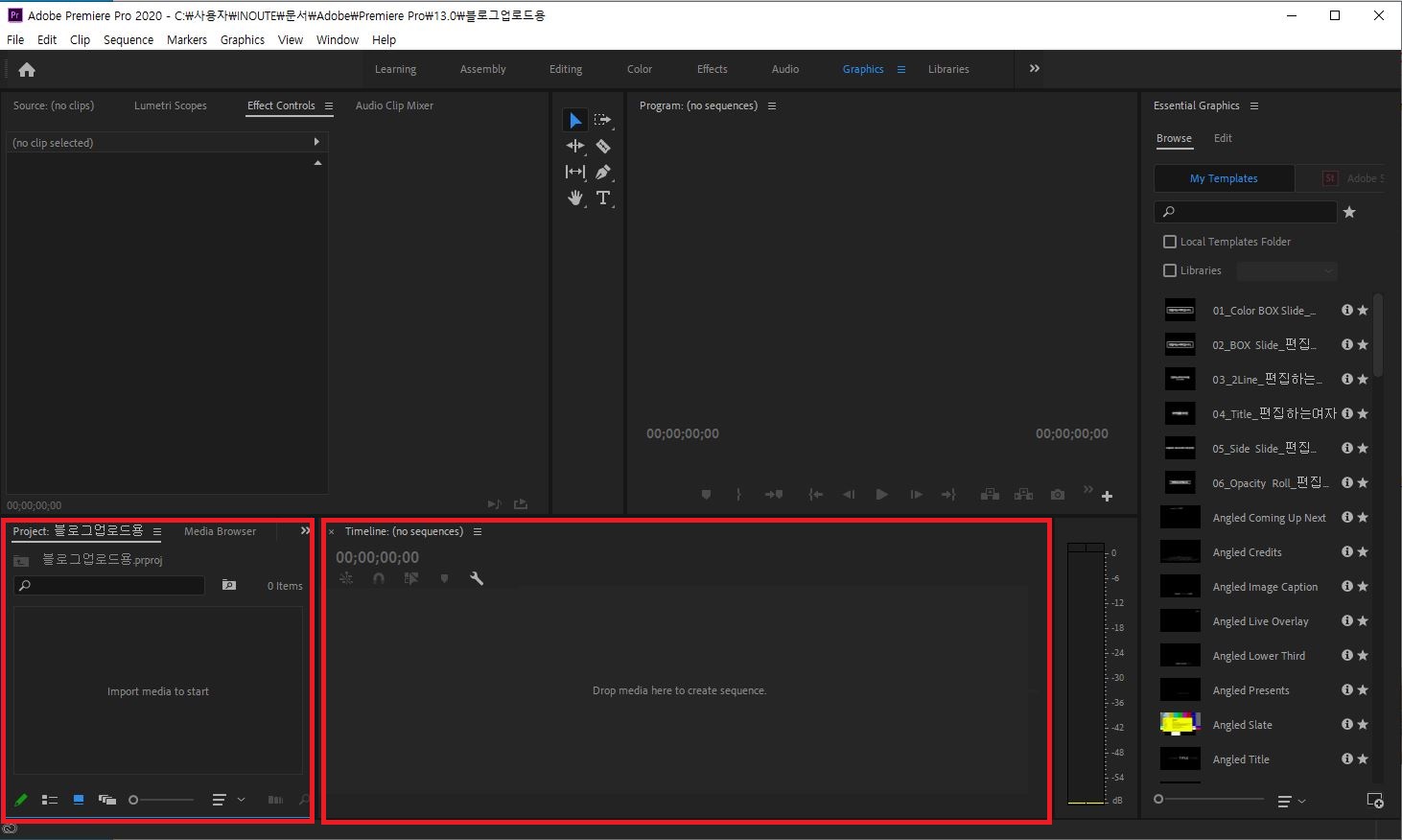
Task: Play the Program monitor
Action: (881, 495)
